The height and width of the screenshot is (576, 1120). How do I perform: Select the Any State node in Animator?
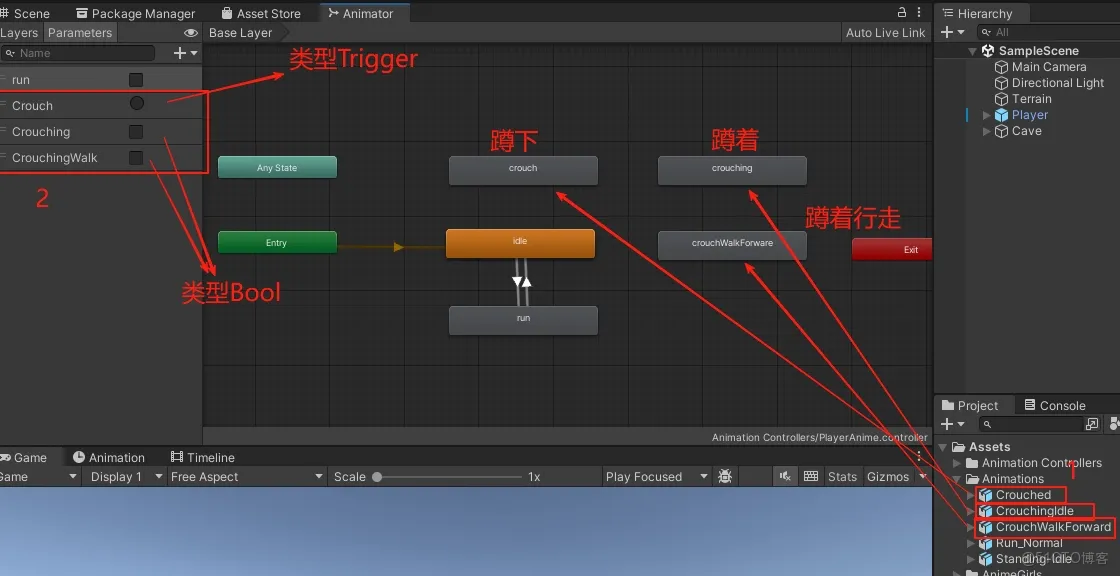277,167
